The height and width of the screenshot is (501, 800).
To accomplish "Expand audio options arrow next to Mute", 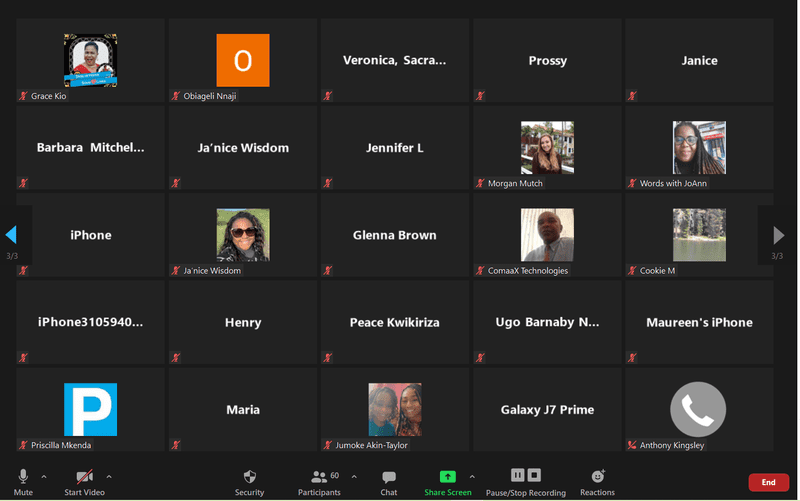I will [44, 477].
